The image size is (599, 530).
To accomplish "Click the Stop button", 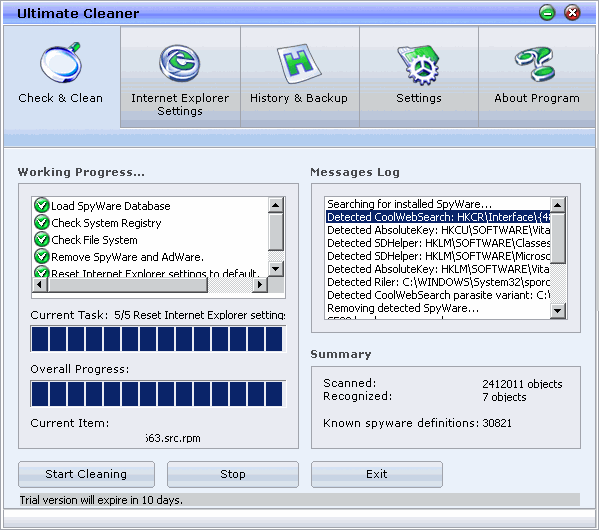I will click(233, 474).
